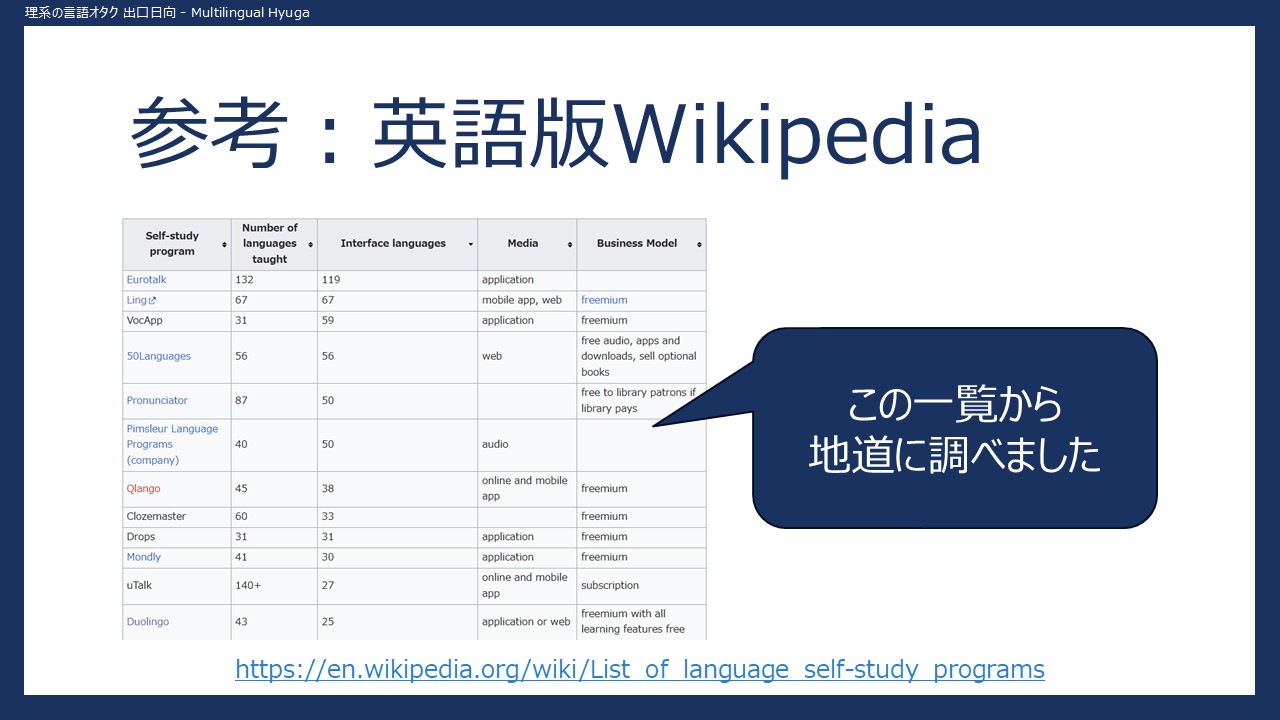The height and width of the screenshot is (720, 1280).
Task: Click 'freemium with all learning features free'
Action: pyautogui.click(x=641, y=621)
